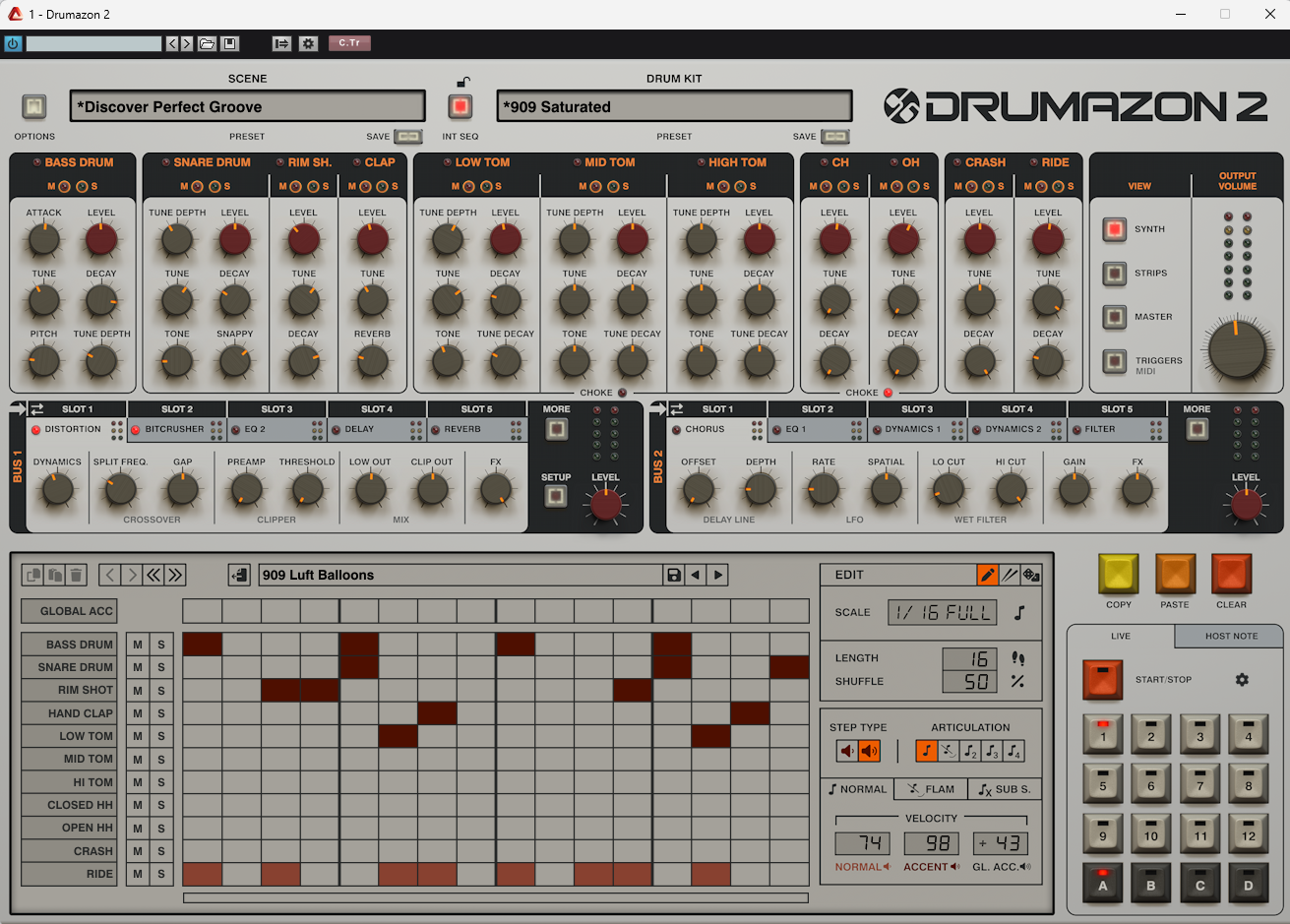Open the DISTORTION effect type selector
The width and height of the screenshot is (1290, 924).
[72, 430]
